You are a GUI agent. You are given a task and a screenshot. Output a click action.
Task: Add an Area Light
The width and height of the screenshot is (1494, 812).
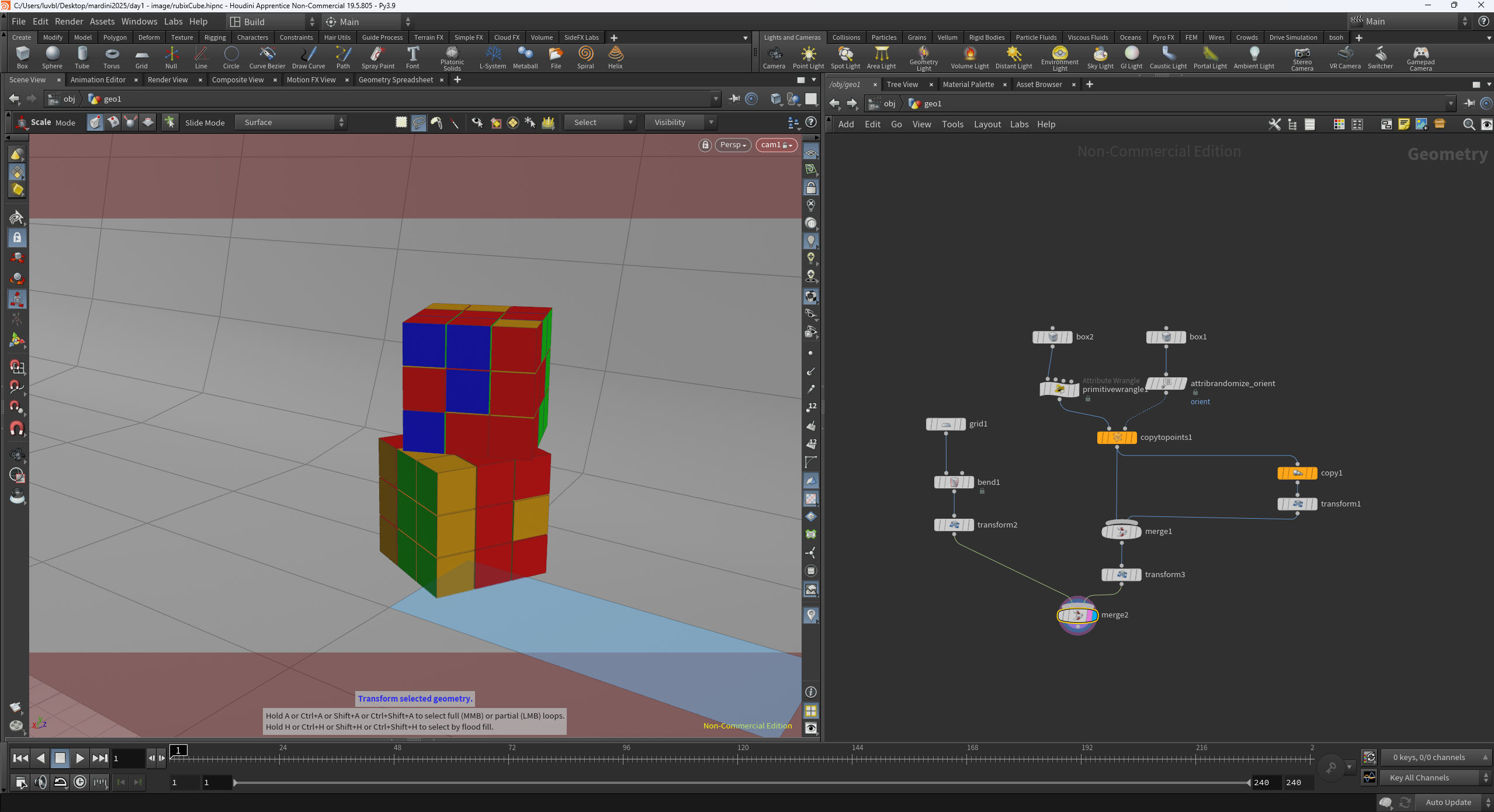point(881,57)
